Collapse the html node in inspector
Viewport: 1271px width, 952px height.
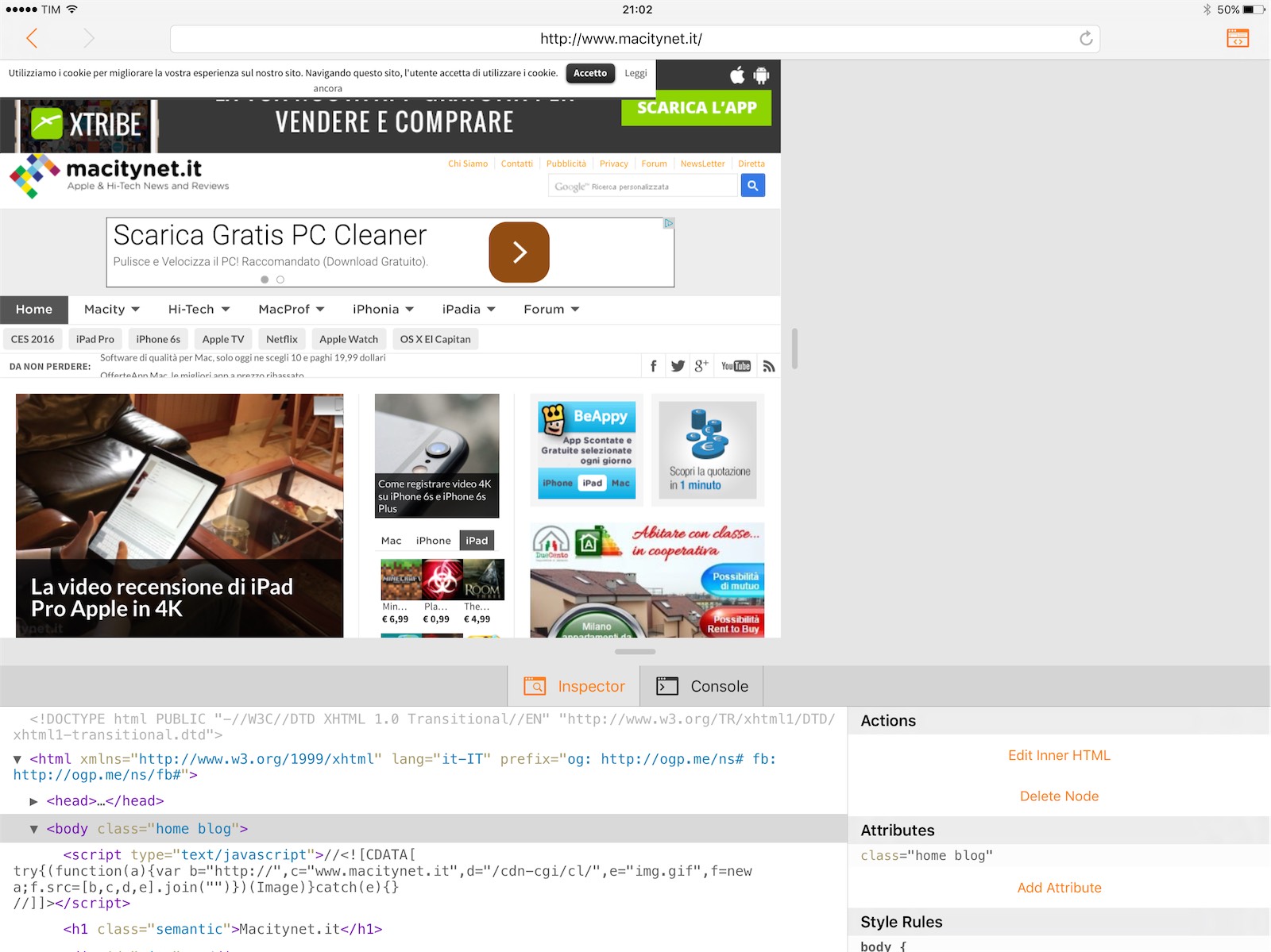pyautogui.click(x=17, y=760)
